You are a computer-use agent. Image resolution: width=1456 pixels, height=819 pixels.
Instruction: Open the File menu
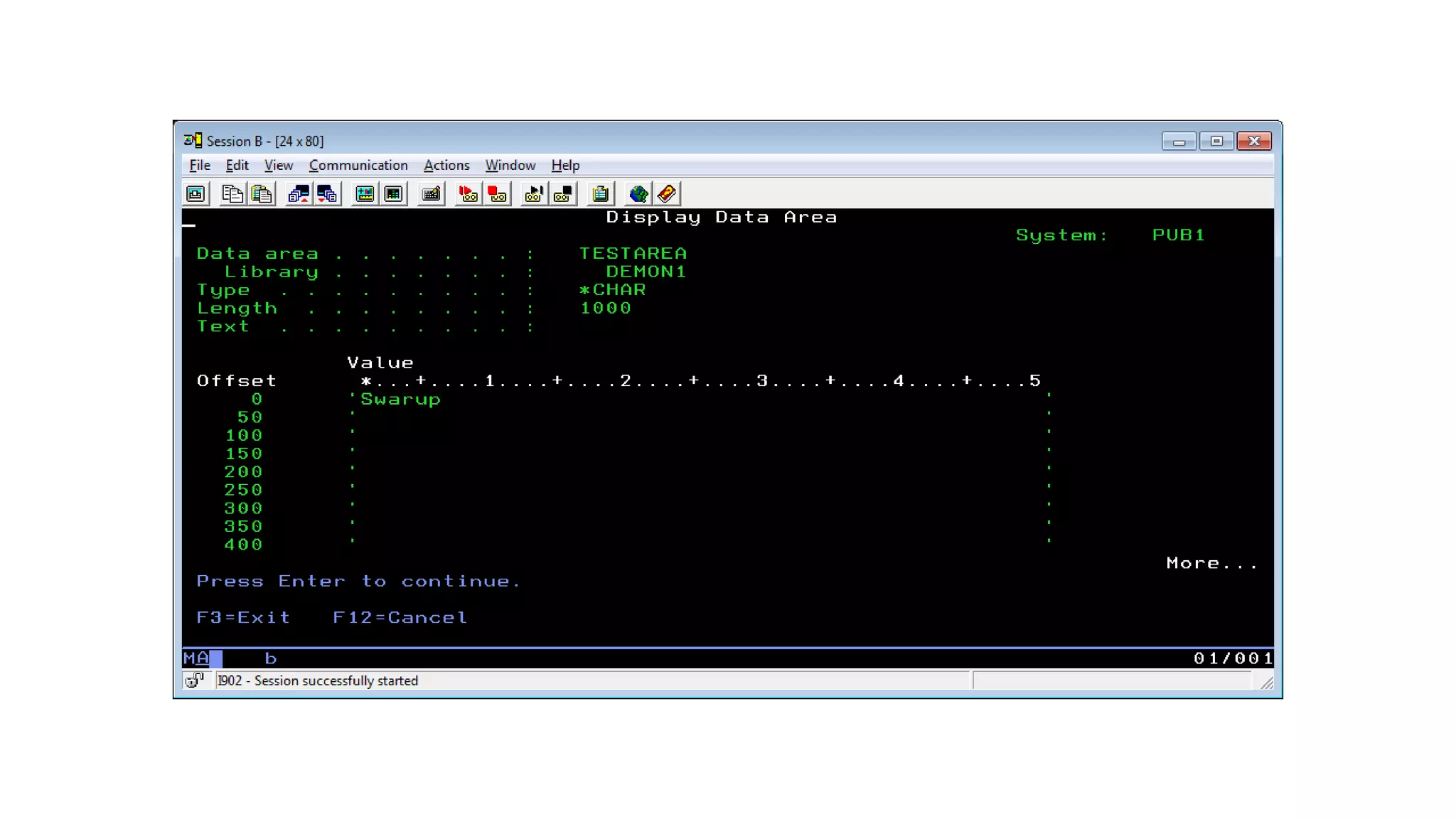point(200,165)
